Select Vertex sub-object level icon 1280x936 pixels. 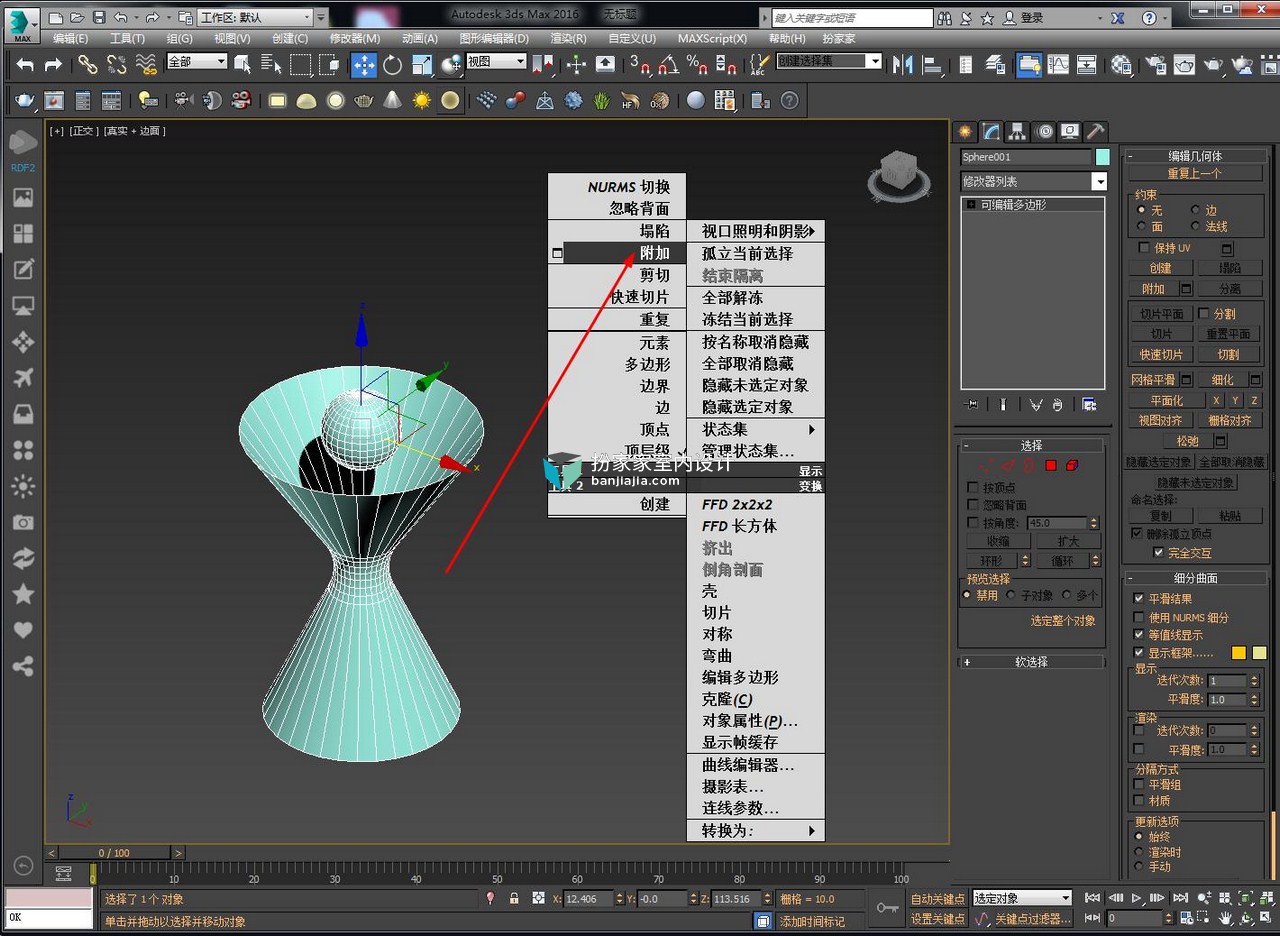pos(986,465)
